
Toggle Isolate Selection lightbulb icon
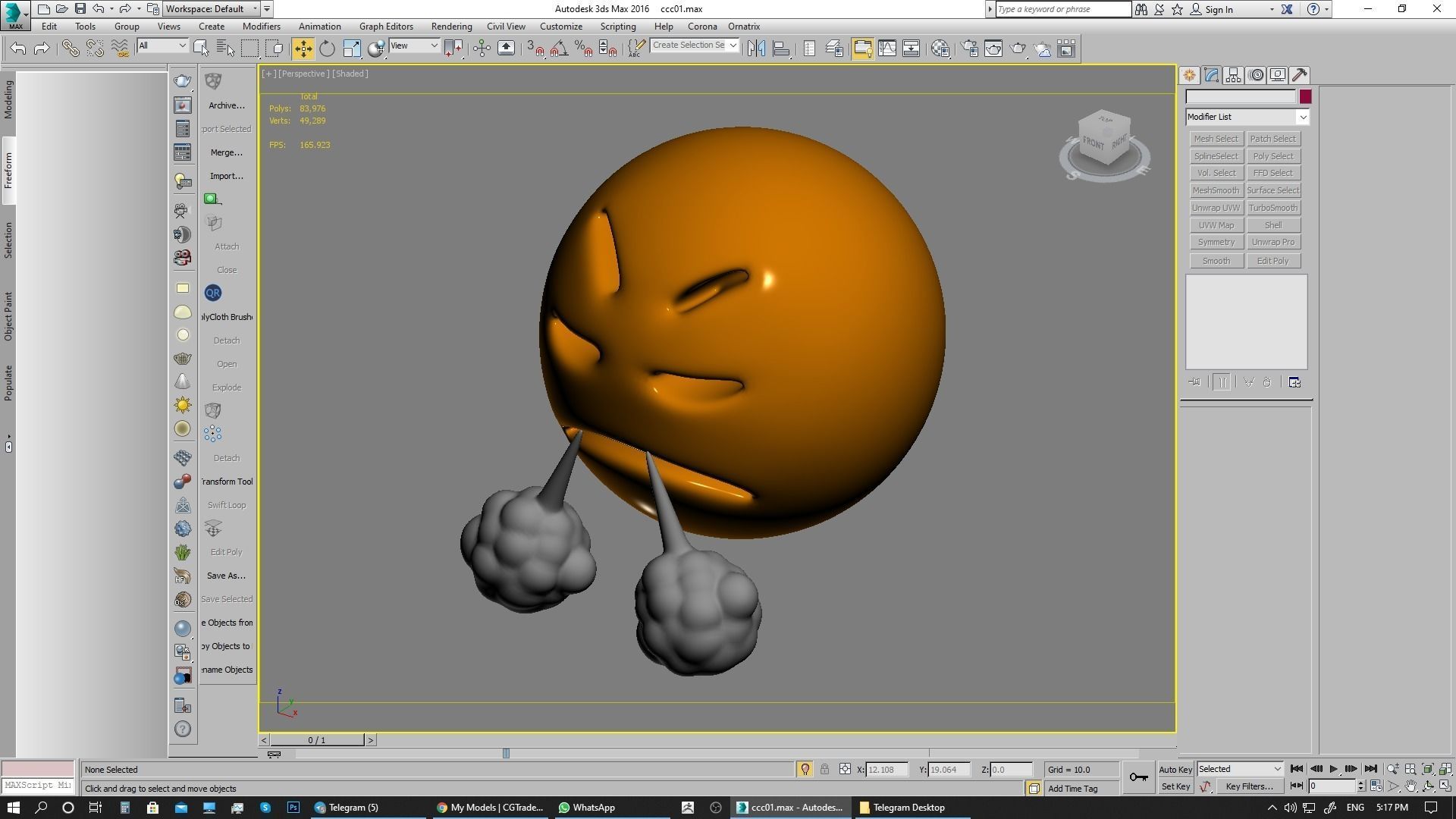click(x=805, y=769)
